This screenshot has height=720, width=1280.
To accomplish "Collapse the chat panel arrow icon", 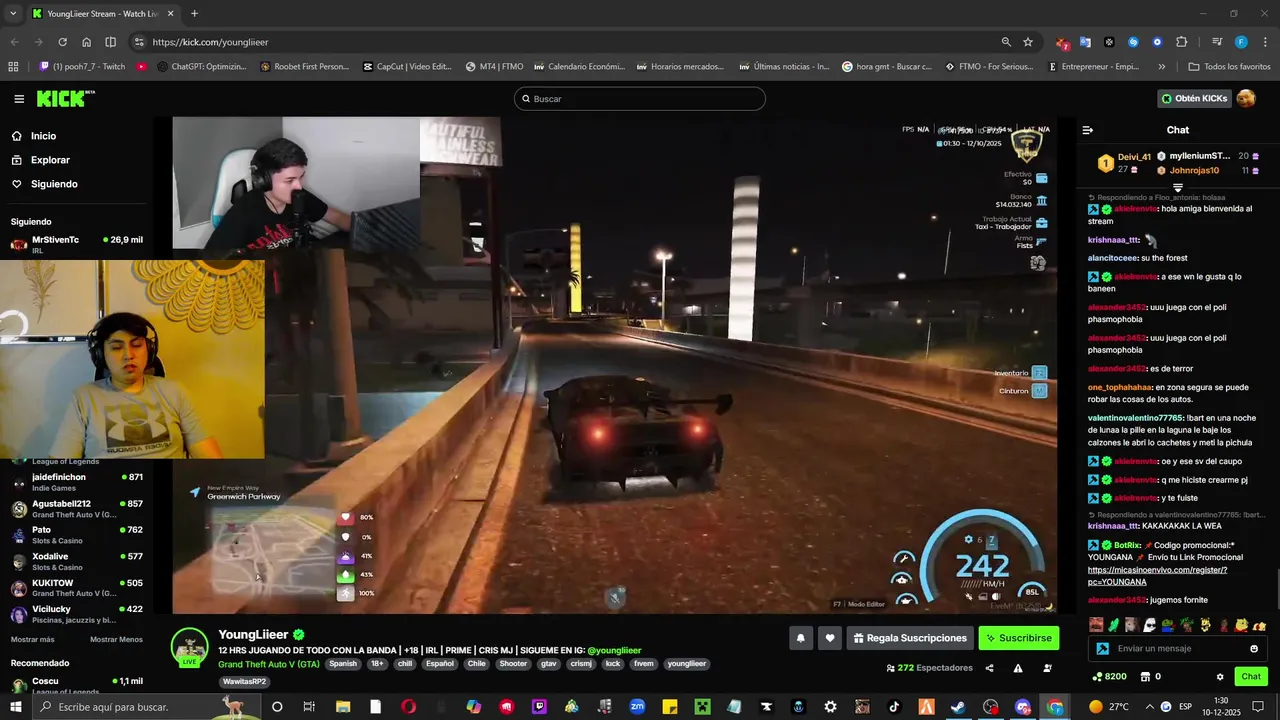I will (x=1088, y=130).
